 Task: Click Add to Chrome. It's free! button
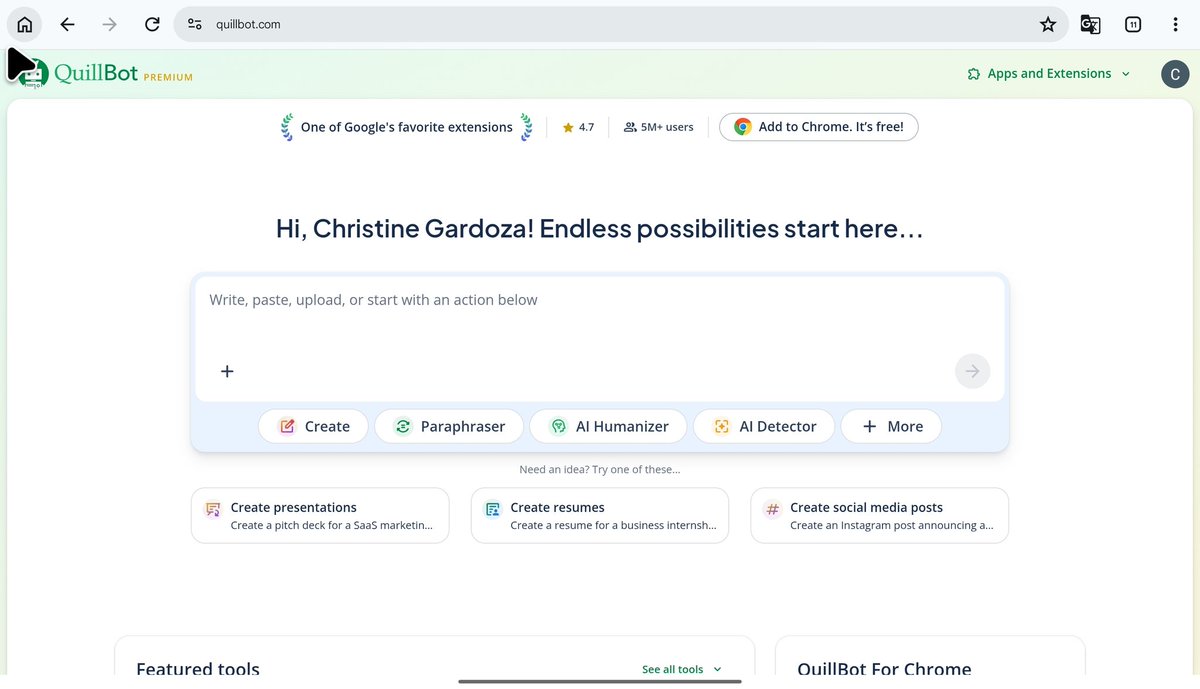pyautogui.click(x=819, y=127)
